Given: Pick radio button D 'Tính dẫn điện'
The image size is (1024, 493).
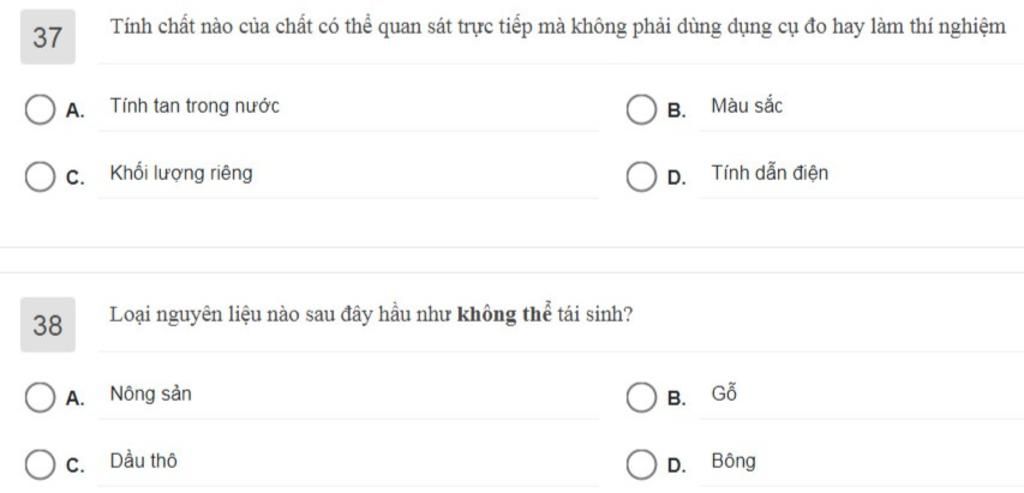Looking at the screenshot, I should pyautogui.click(x=641, y=178).
